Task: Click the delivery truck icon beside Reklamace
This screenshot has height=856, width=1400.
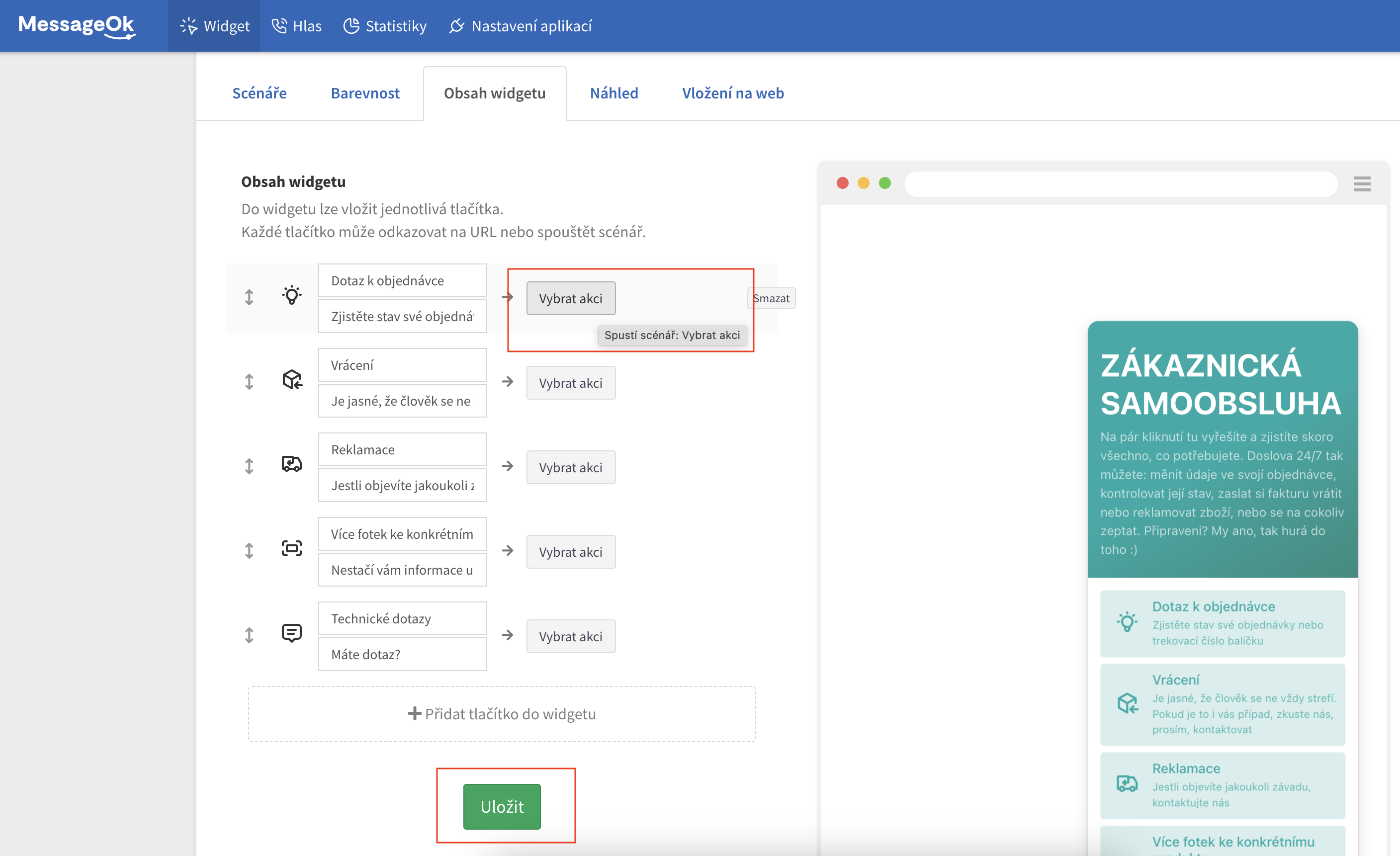Action: [291, 464]
